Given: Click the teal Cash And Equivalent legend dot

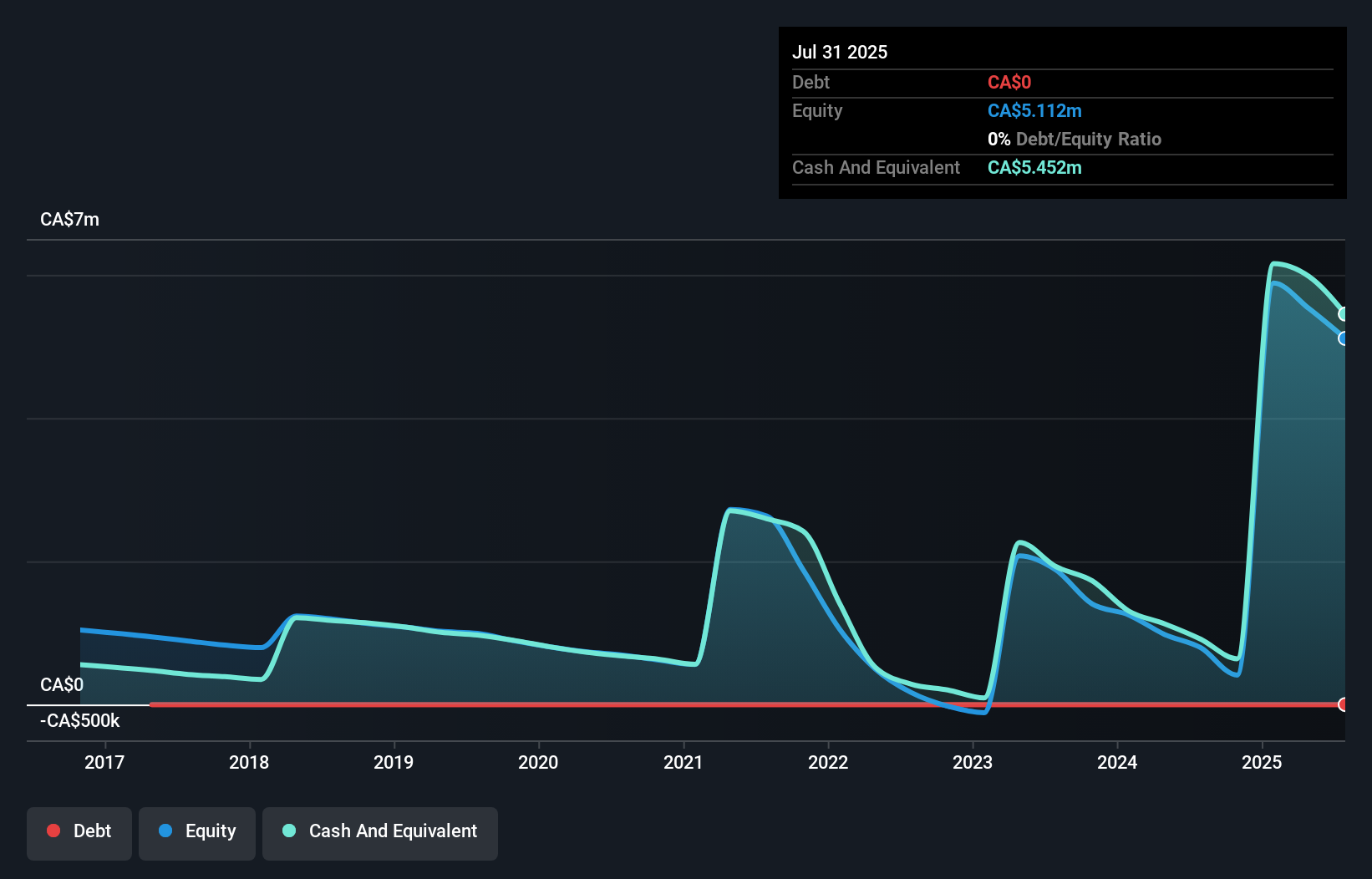Looking at the screenshot, I should coord(288,831).
